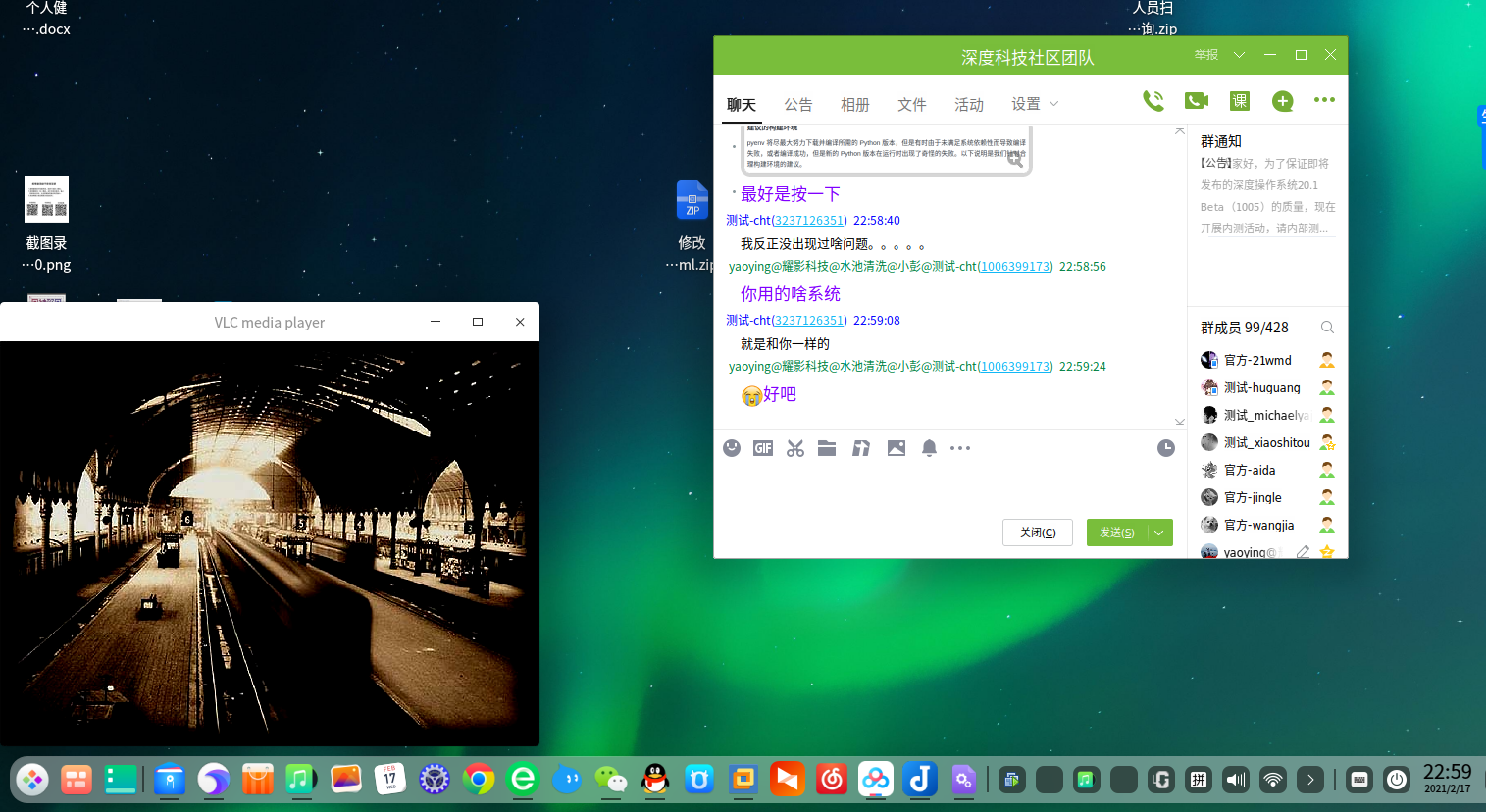
Task: Click the chat scroll up arrow
Action: click(1180, 130)
